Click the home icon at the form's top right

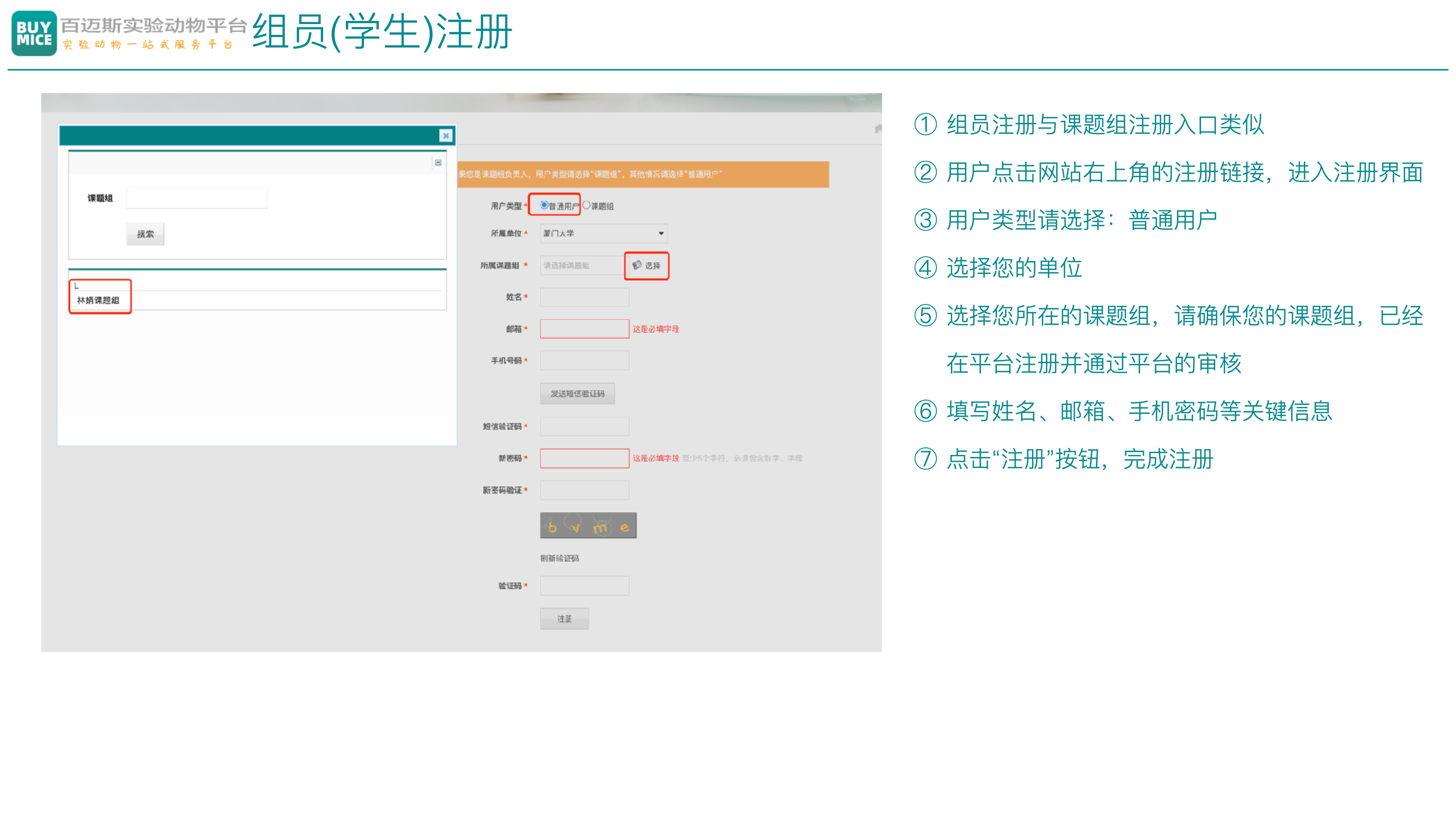[x=878, y=129]
